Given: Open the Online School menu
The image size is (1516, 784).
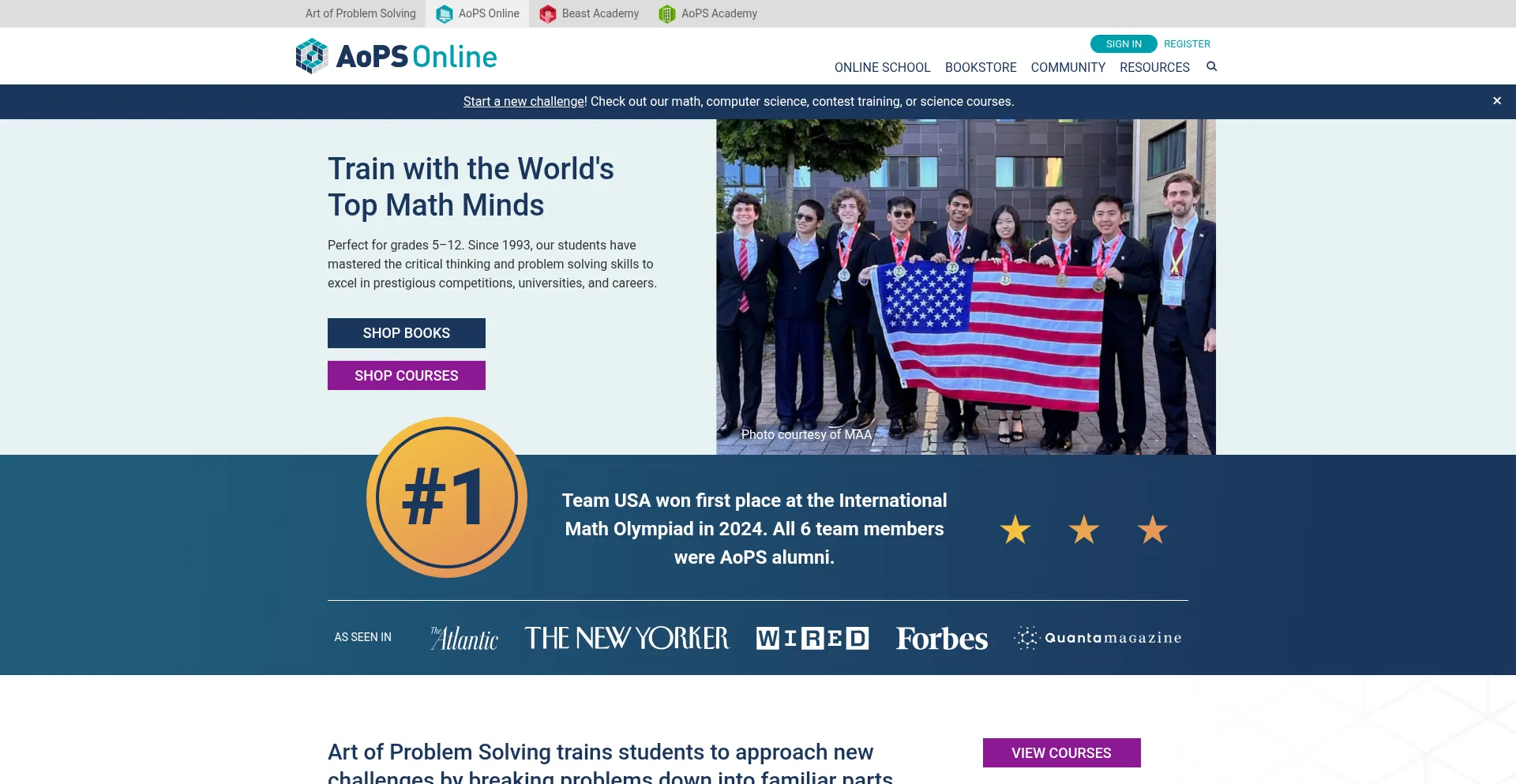Looking at the screenshot, I should pyautogui.click(x=882, y=67).
